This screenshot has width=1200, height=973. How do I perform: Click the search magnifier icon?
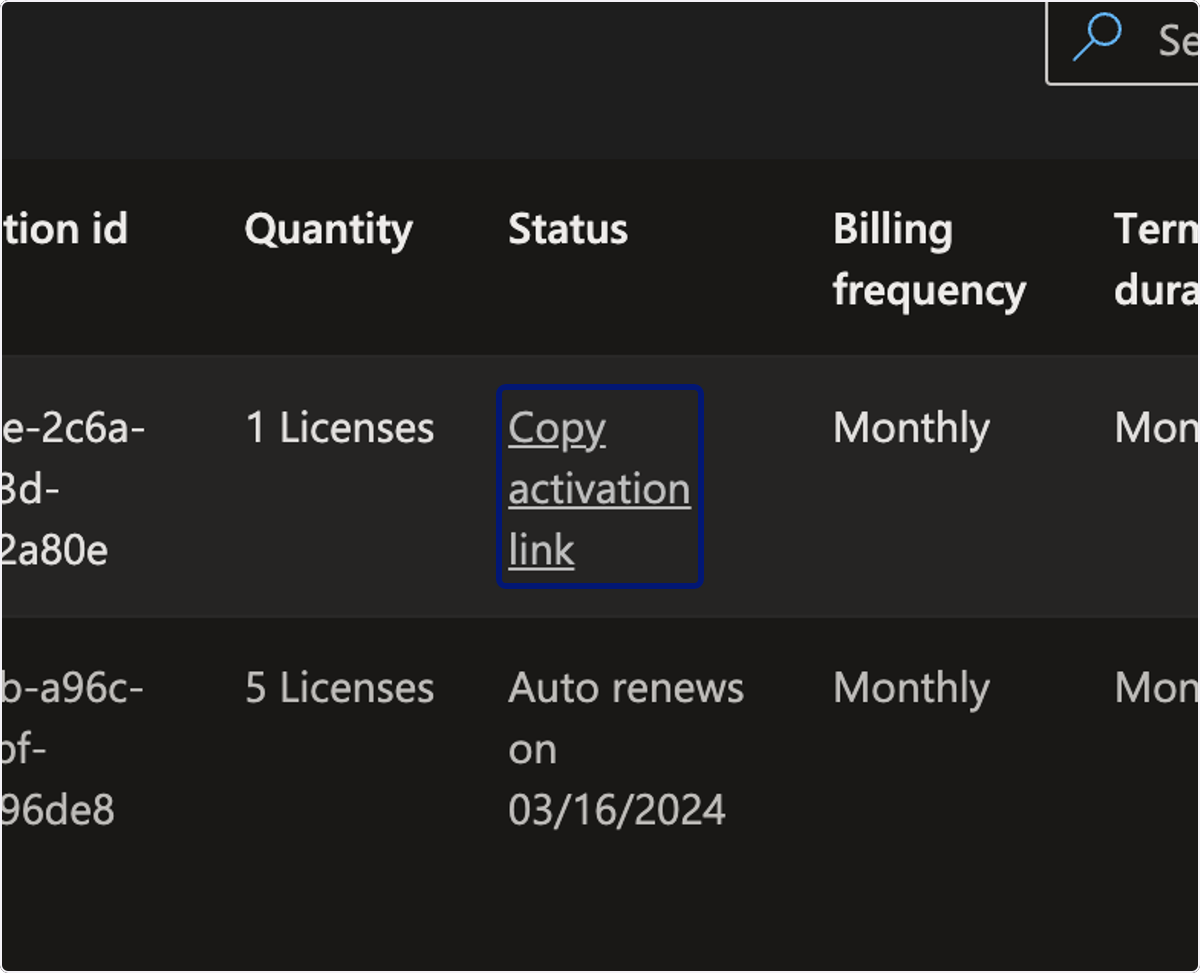pos(1097,39)
